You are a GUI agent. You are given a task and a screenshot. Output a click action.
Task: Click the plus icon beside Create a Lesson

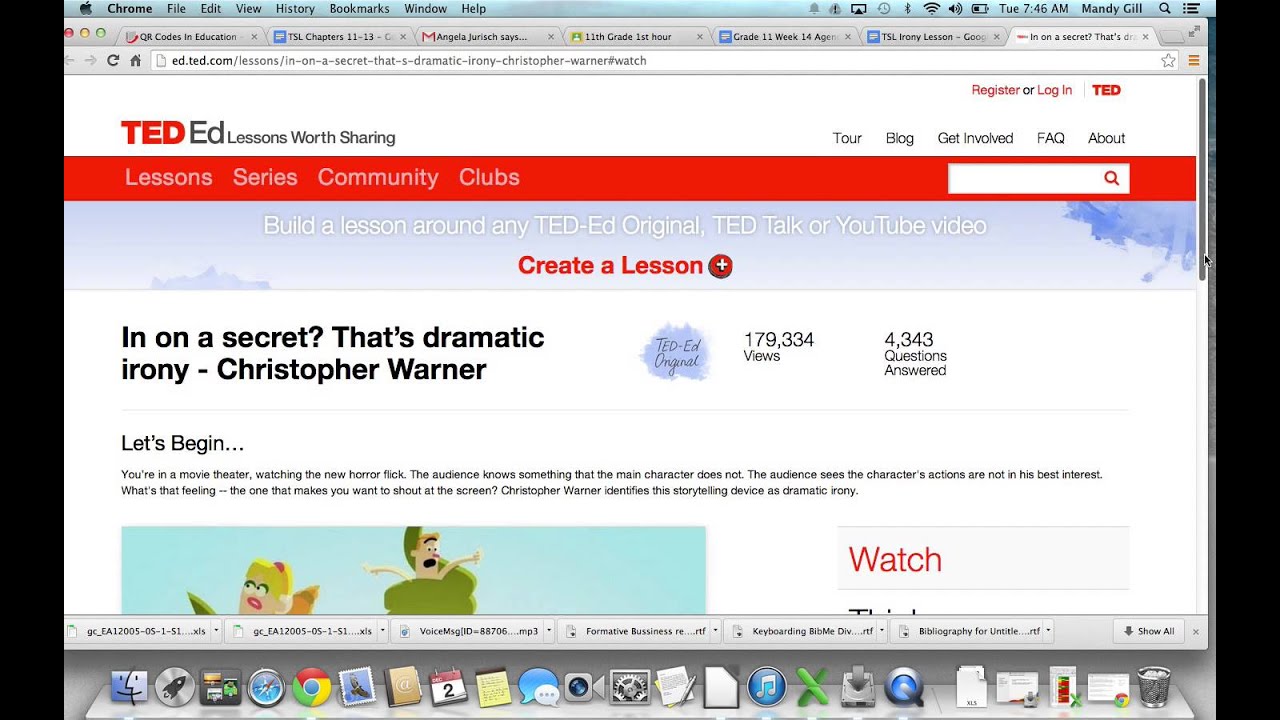720,266
